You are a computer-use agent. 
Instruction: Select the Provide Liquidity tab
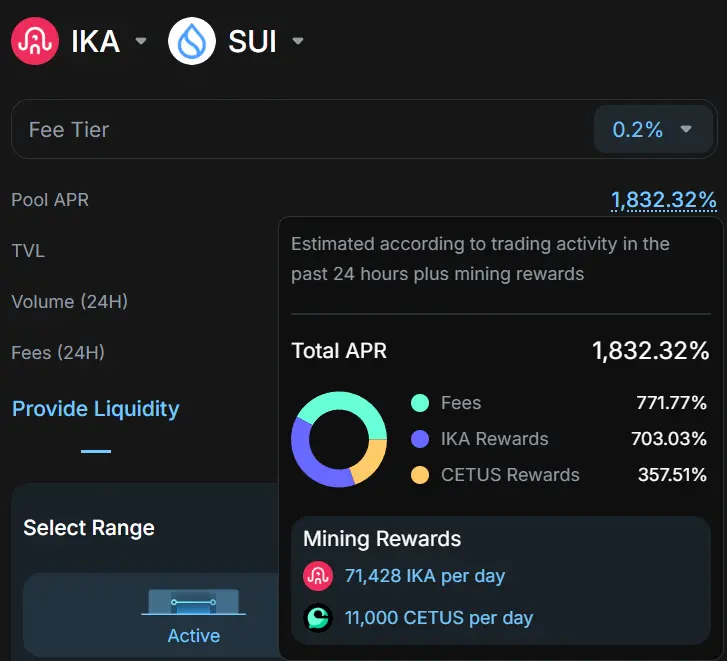(96, 409)
